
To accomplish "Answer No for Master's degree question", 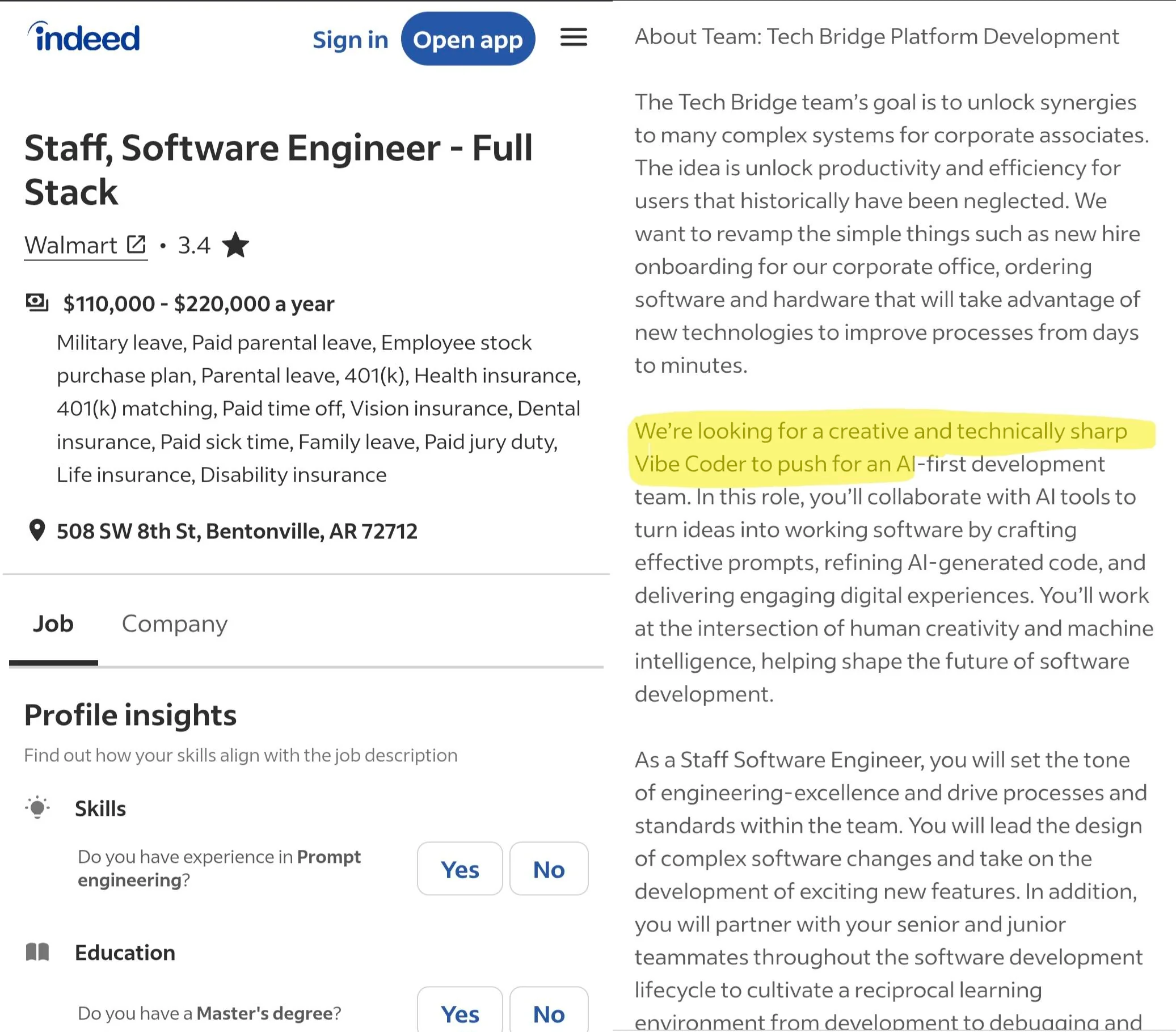I will click(549, 1010).
